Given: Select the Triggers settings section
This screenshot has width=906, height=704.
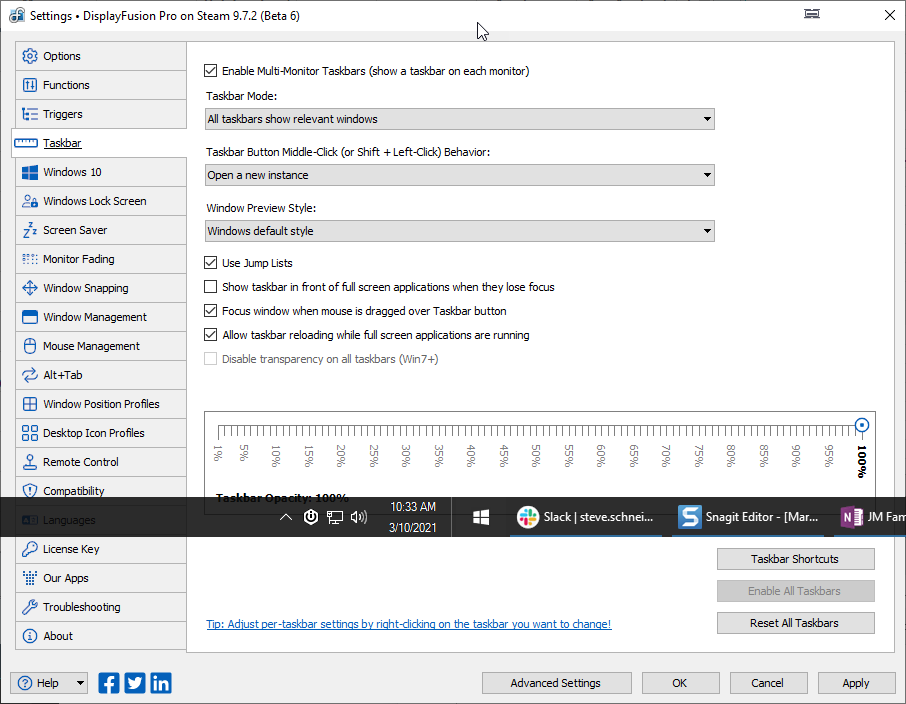Looking at the screenshot, I should 63,114.
